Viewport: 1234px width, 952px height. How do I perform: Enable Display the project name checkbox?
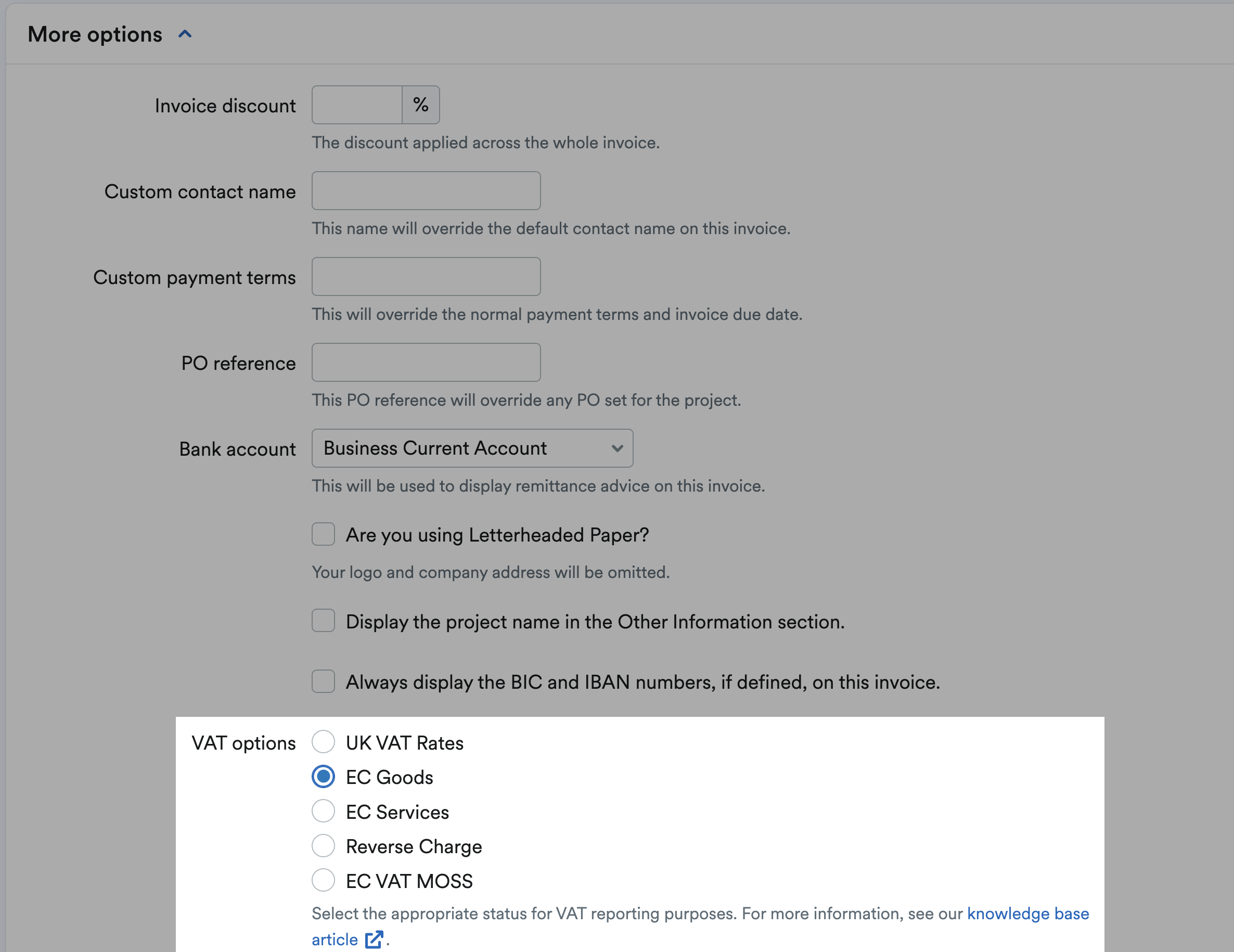(x=323, y=621)
